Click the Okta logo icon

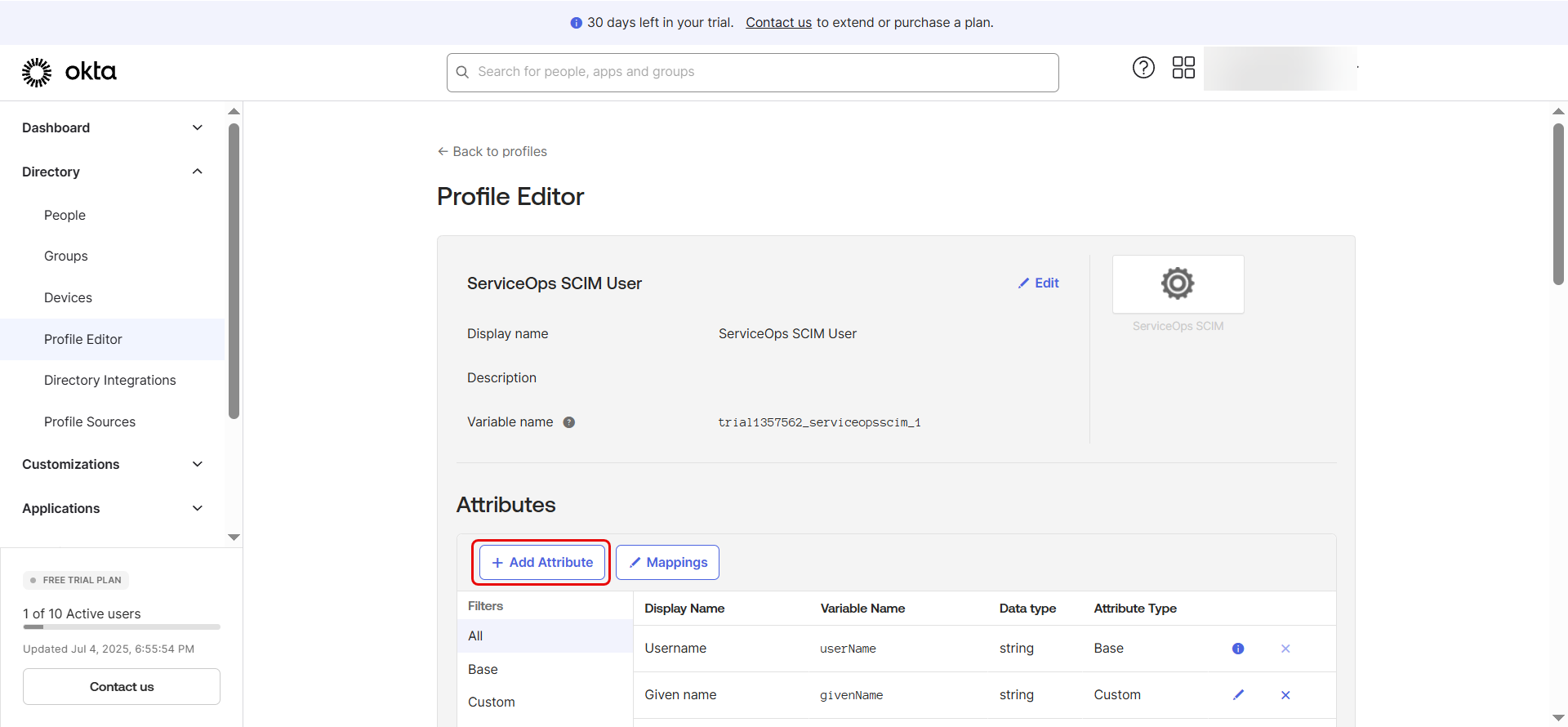point(37,72)
